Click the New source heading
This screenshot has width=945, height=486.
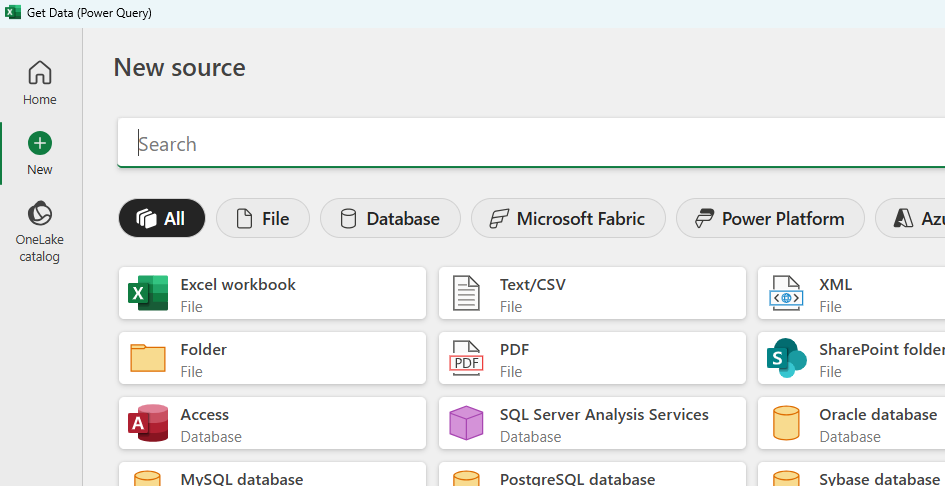click(180, 67)
